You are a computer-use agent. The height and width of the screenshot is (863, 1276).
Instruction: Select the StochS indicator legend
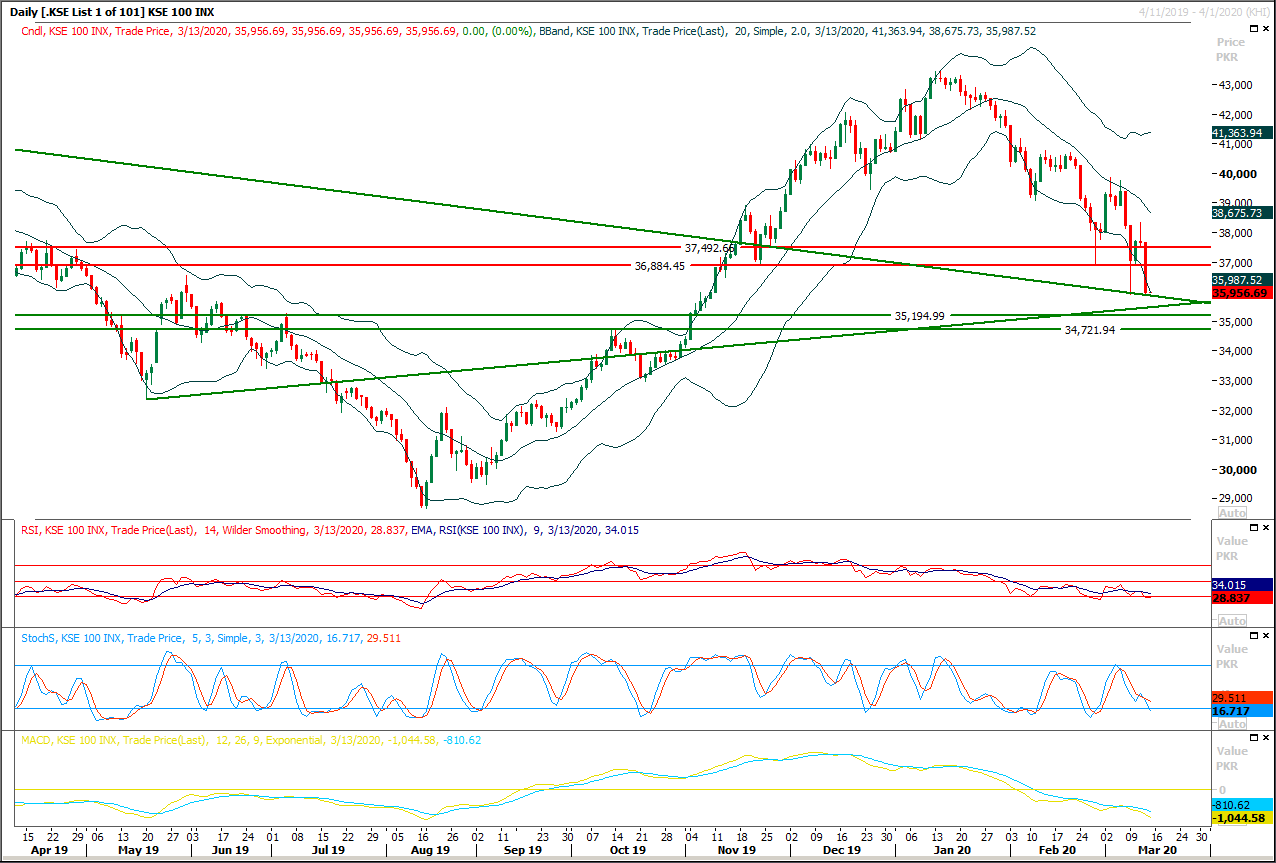click(x=209, y=637)
